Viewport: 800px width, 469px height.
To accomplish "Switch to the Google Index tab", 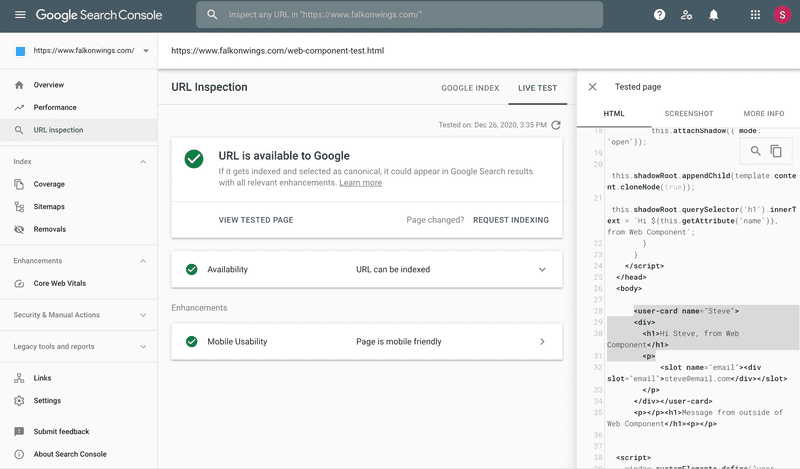I will click(470, 88).
